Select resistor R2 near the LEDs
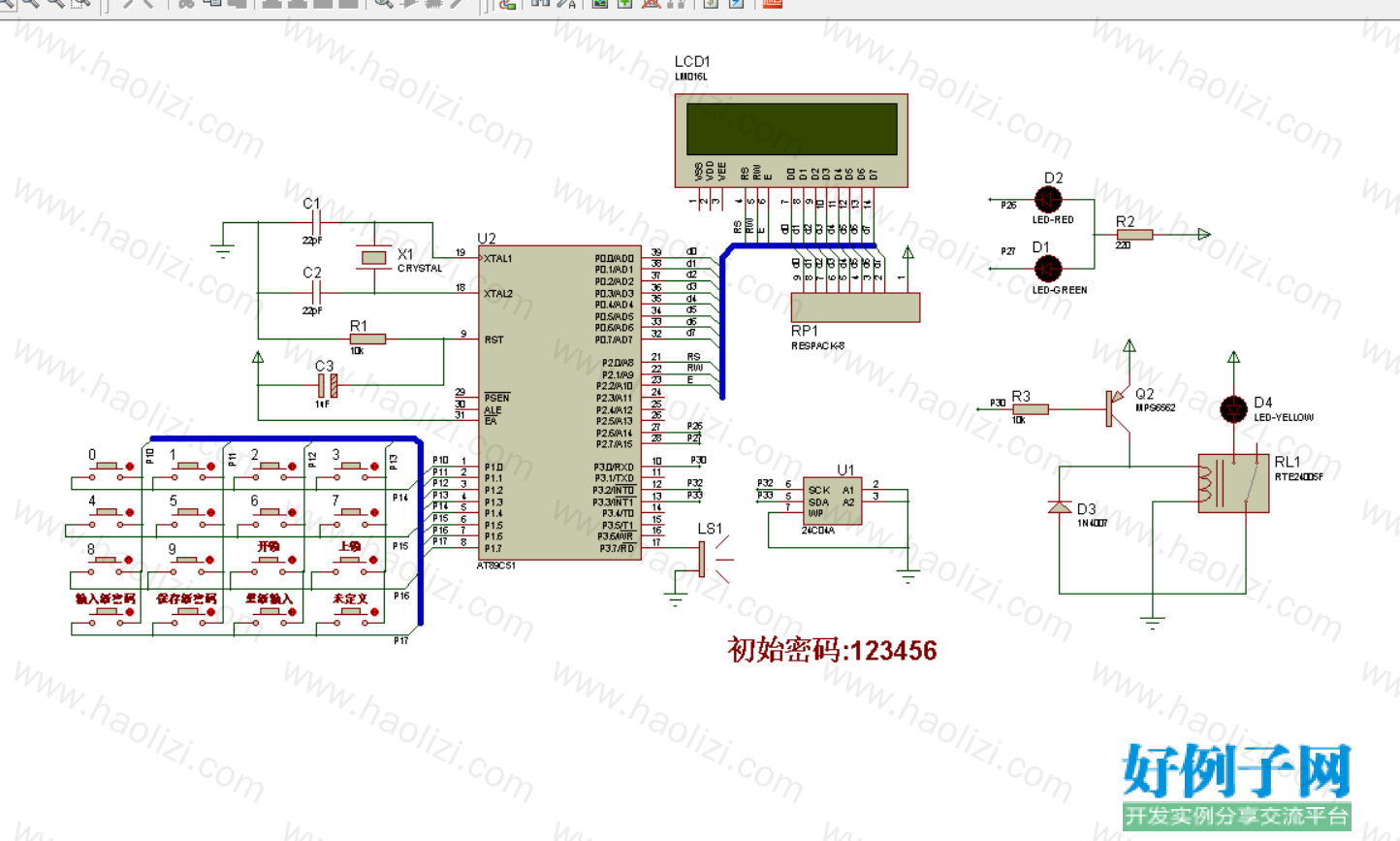The height and width of the screenshot is (841, 1400). (x=1133, y=235)
